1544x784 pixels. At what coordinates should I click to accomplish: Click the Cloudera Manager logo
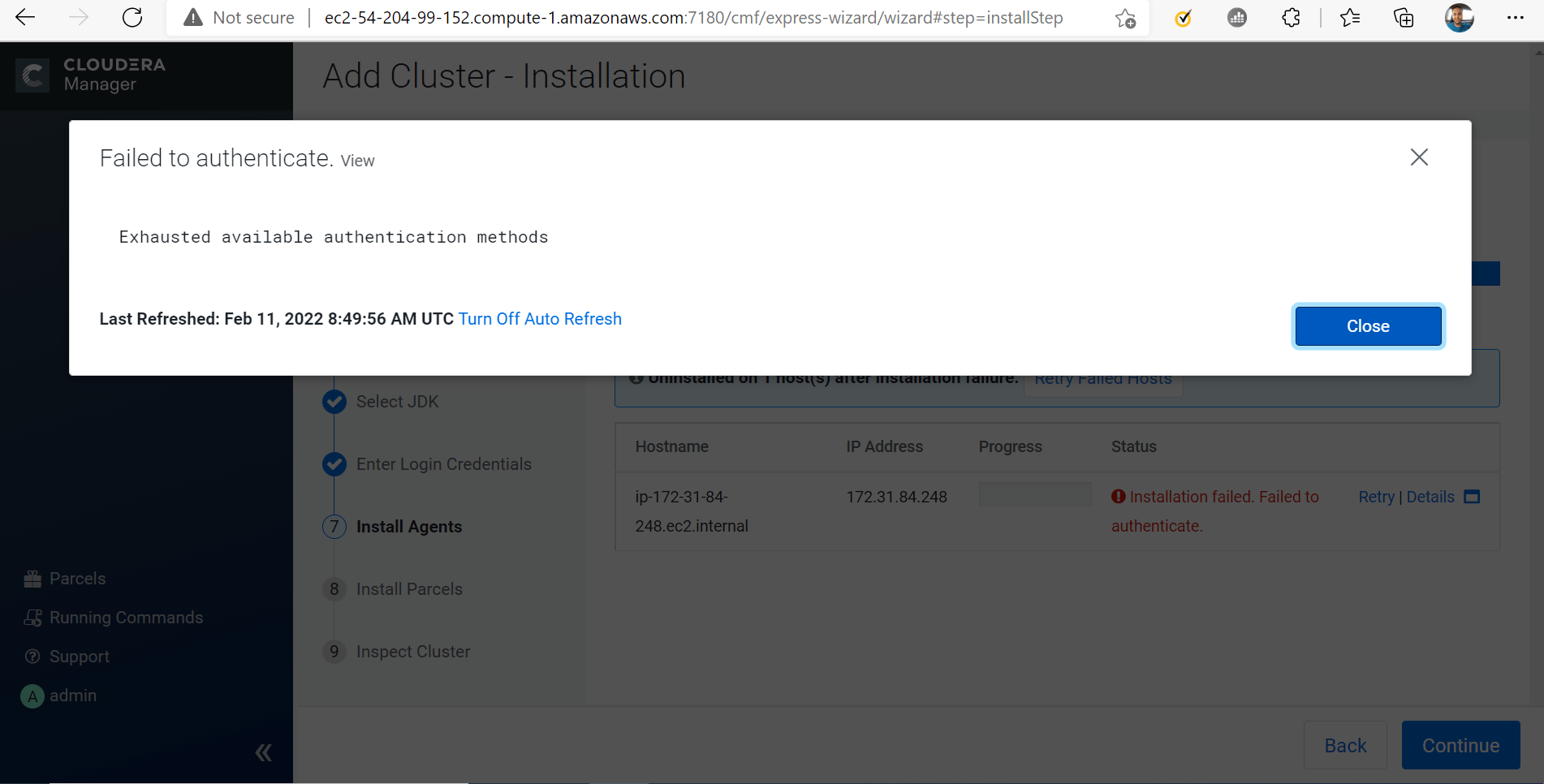click(89, 75)
